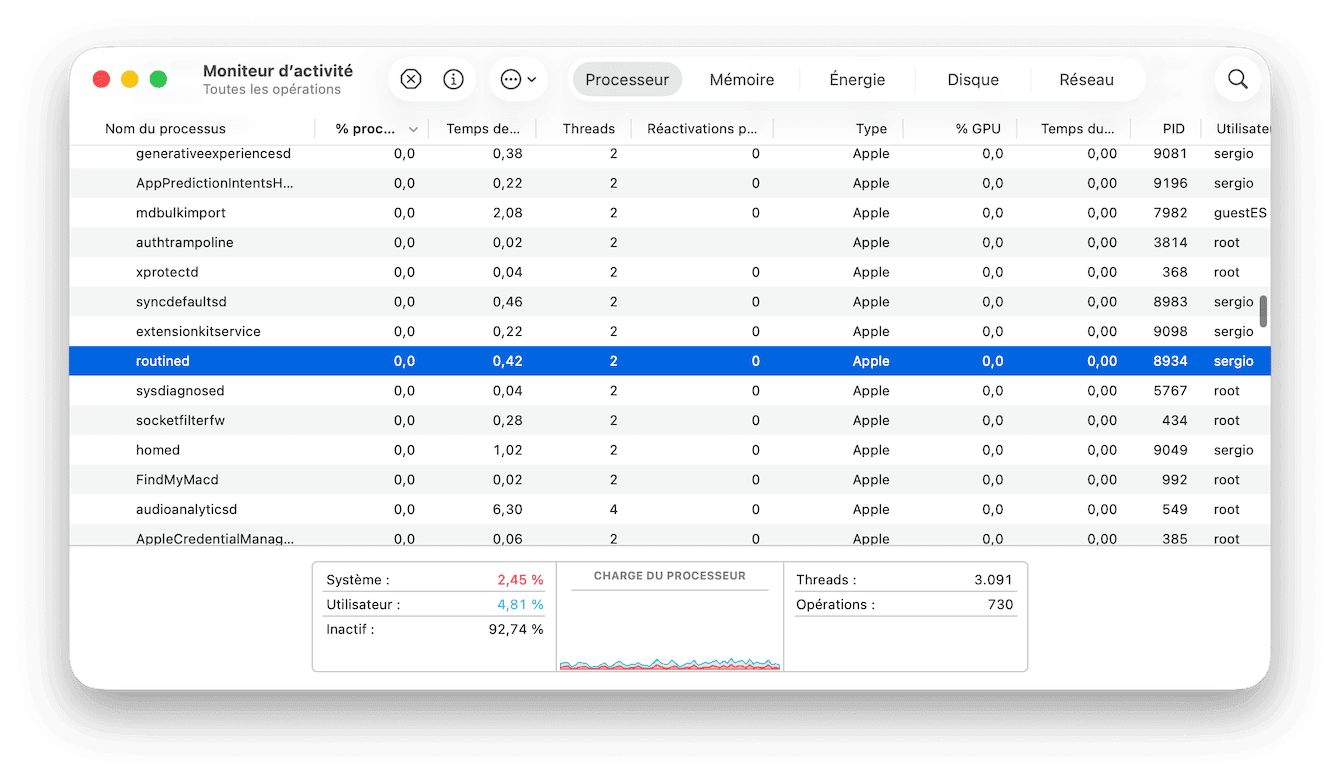Sort by Nom du processus column header

click(x=166, y=129)
